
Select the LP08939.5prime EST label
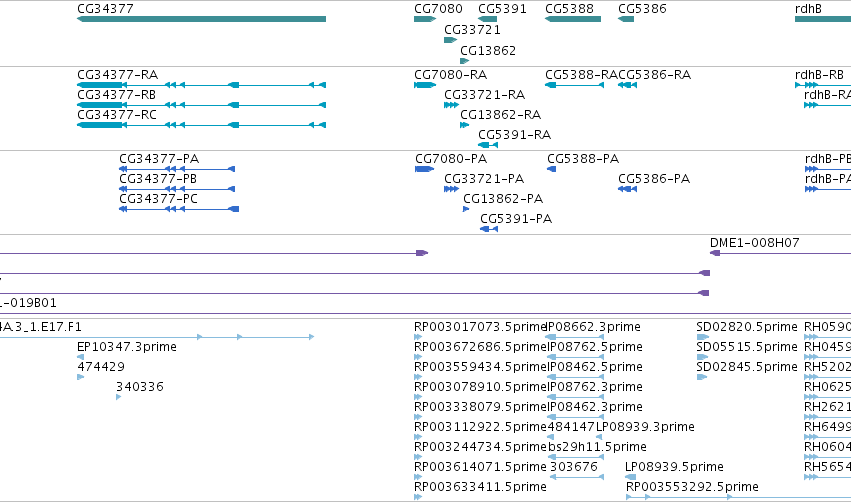click(x=674, y=467)
